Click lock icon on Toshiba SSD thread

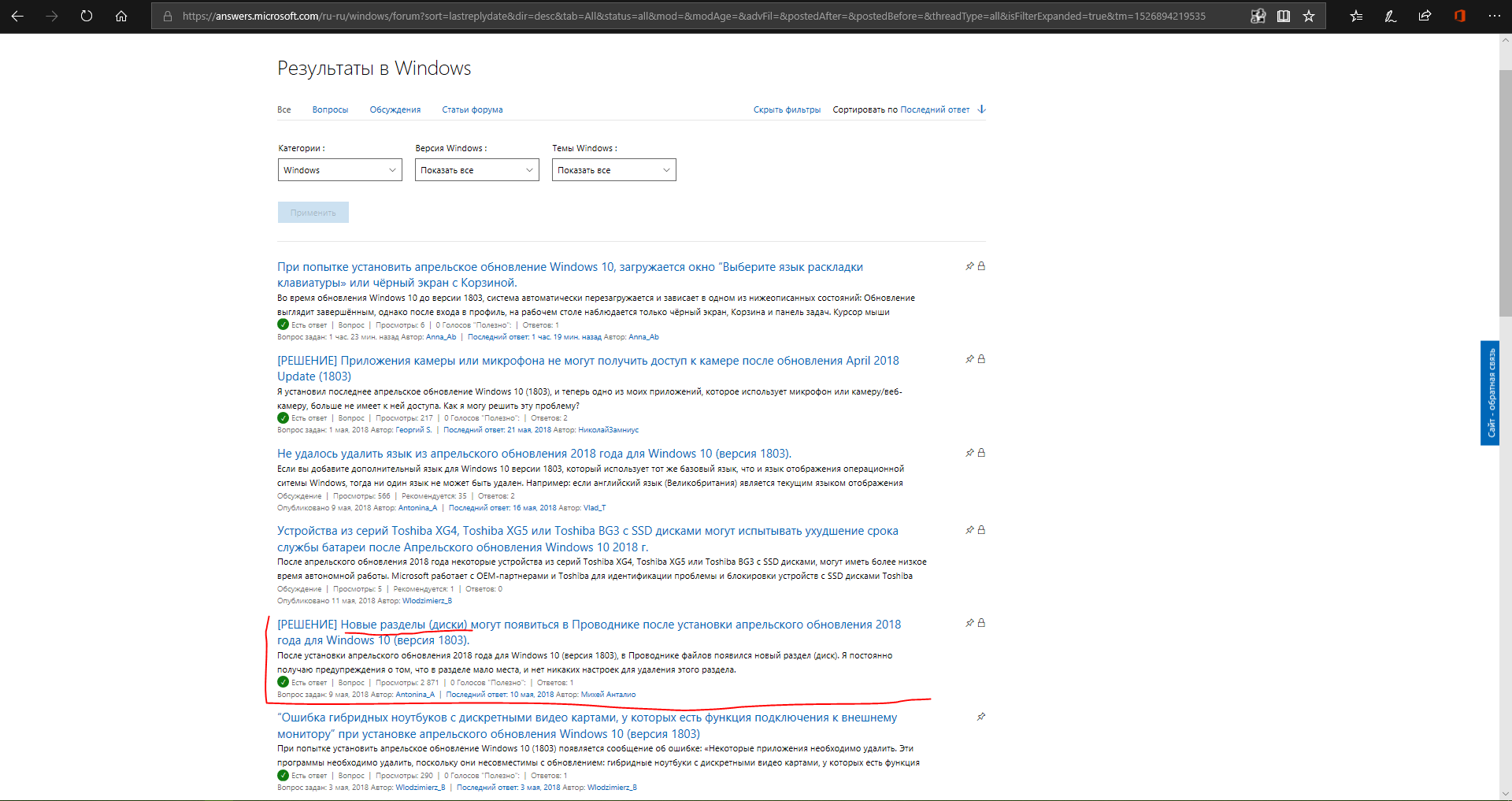point(981,530)
